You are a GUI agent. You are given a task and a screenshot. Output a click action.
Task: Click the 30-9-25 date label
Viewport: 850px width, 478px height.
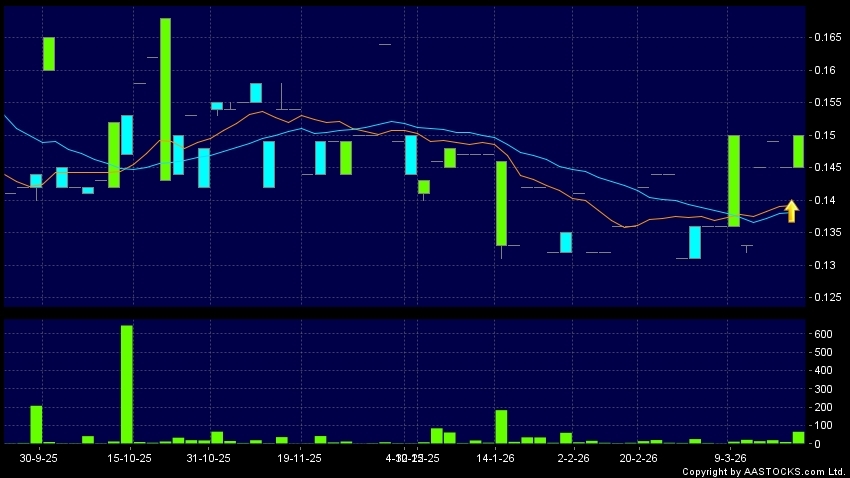tap(40, 458)
